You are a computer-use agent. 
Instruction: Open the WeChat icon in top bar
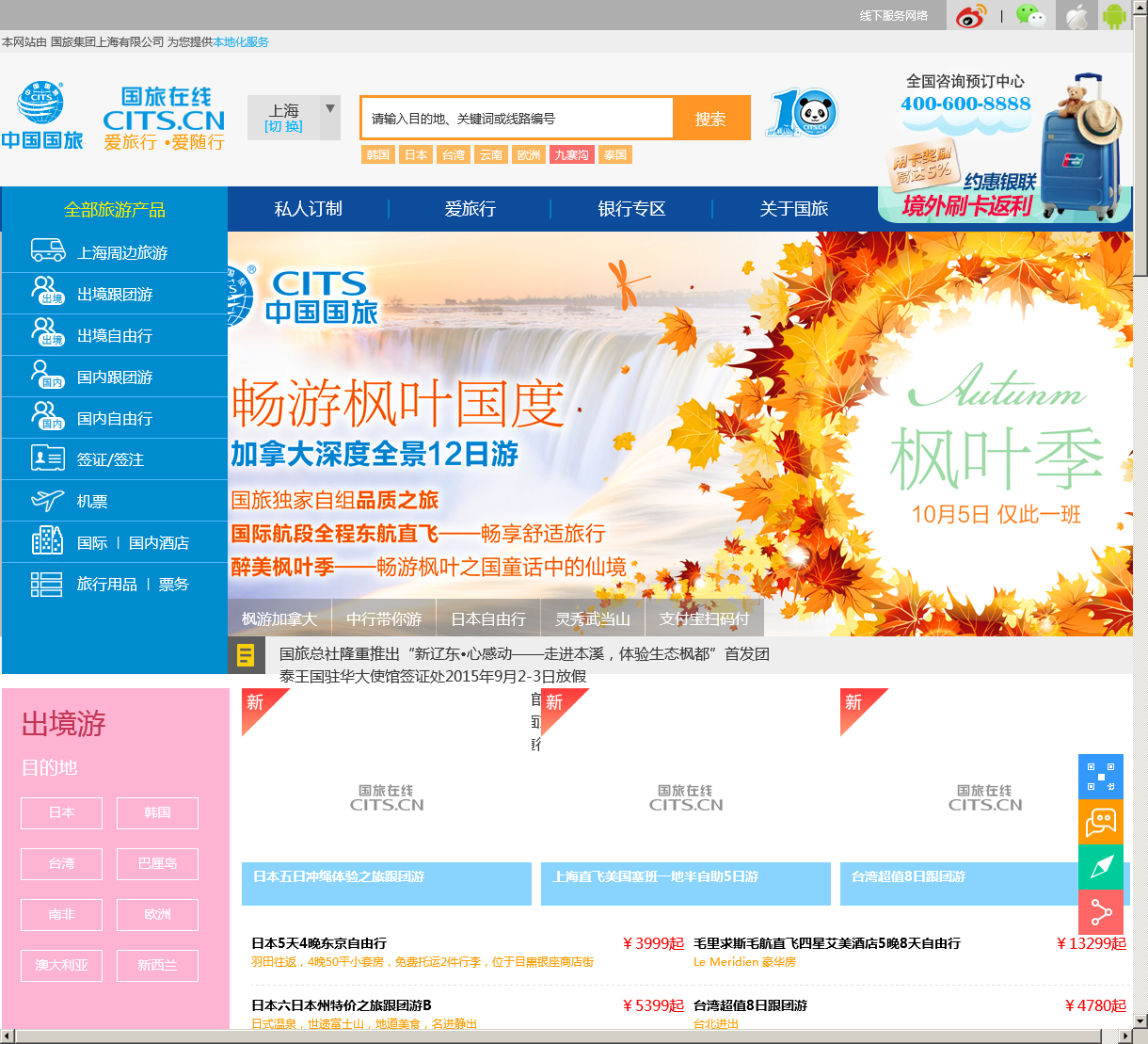click(1030, 16)
